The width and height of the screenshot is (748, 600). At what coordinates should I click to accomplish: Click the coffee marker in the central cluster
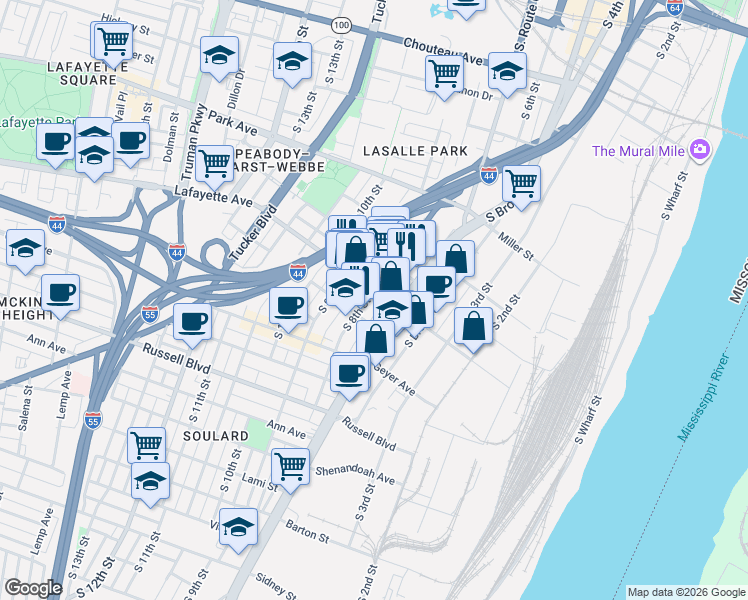pyautogui.click(x=436, y=286)
